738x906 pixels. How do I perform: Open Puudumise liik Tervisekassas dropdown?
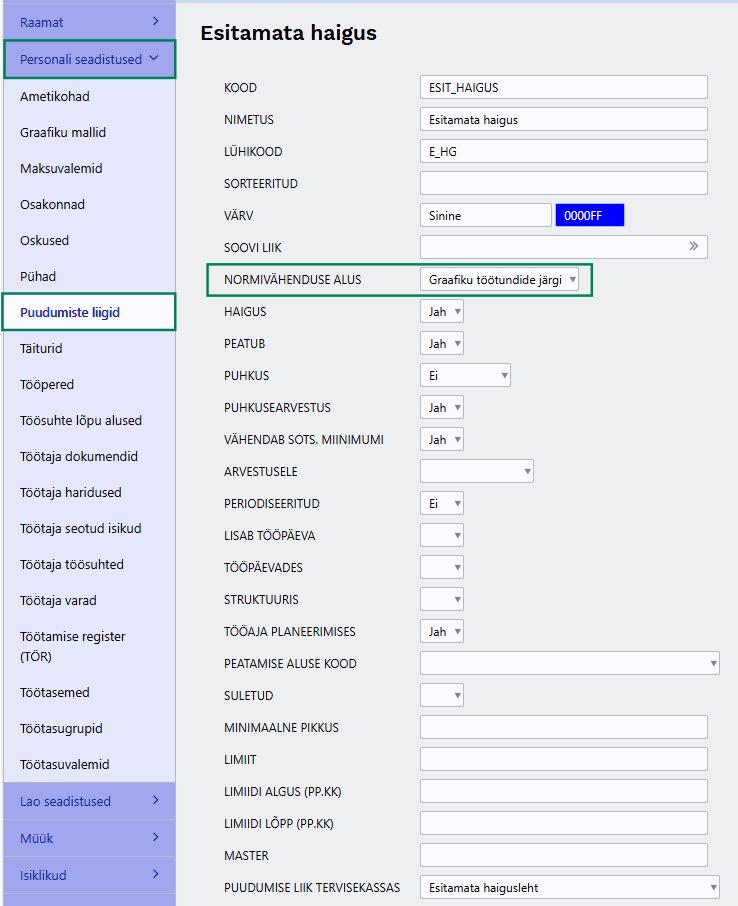tap(569, 887)
